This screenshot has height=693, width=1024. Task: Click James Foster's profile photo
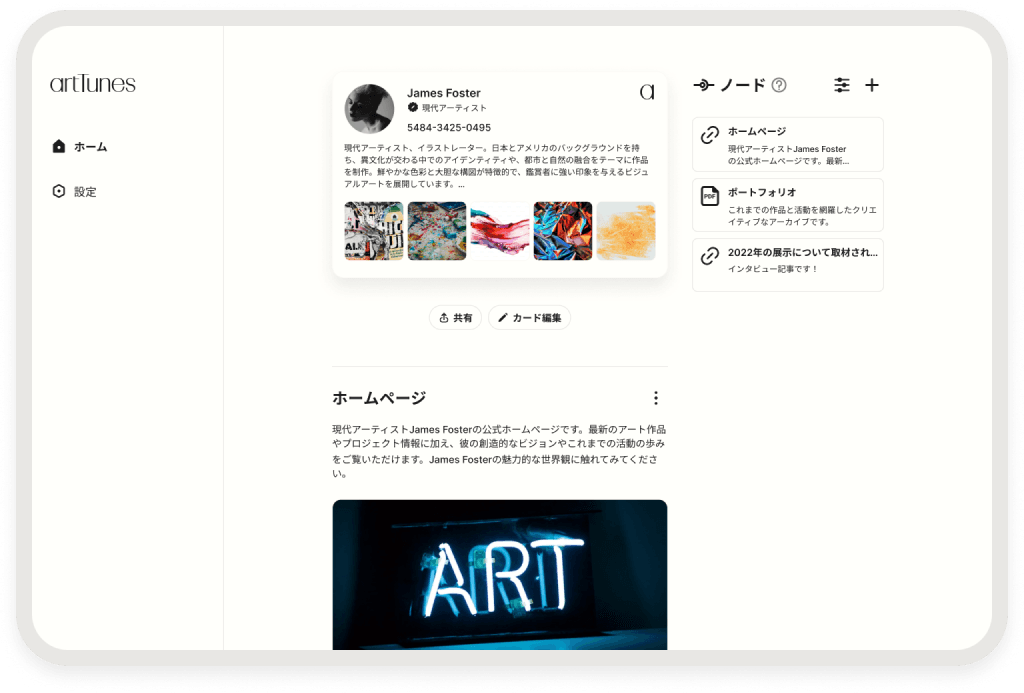pyautogui.click(x=370, y=109)
